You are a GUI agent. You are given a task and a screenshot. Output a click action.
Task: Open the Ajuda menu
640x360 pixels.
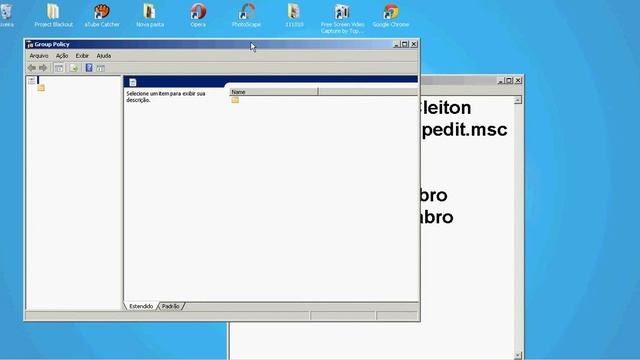point(104,56)
